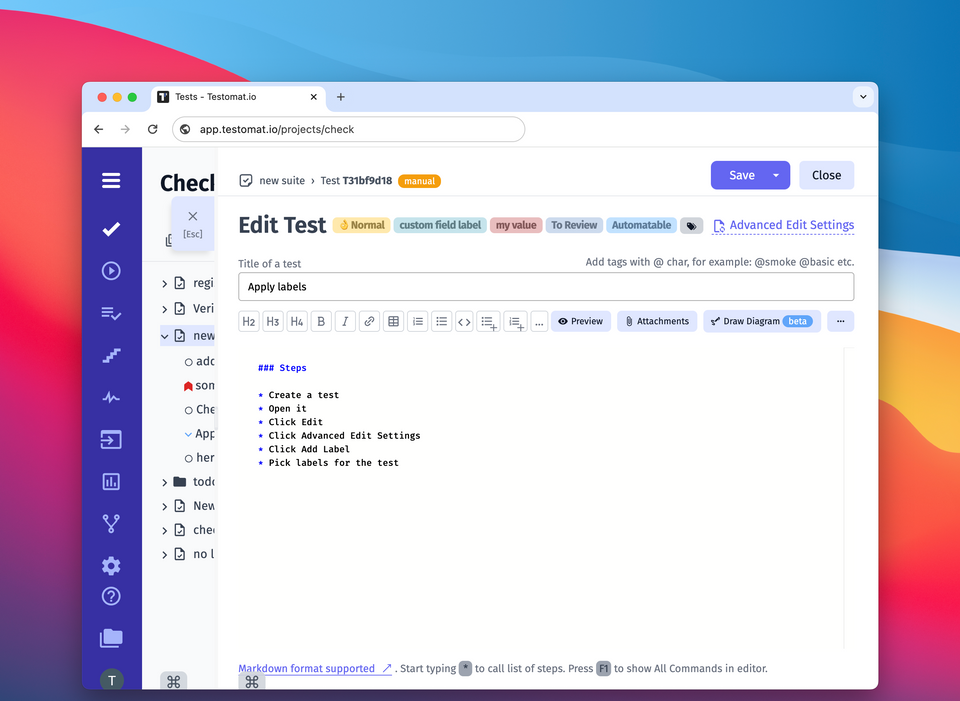Screen dimensions: 960x701
Task: Open Settings gear icon in sidebar
Action: pos(111,565)
